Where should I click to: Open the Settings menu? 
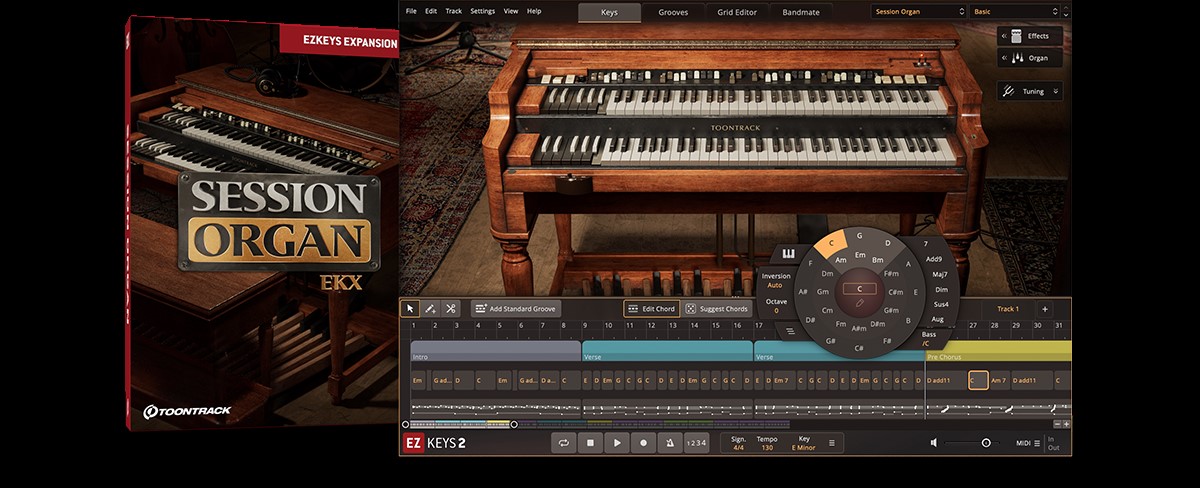(x=482, y=11)
